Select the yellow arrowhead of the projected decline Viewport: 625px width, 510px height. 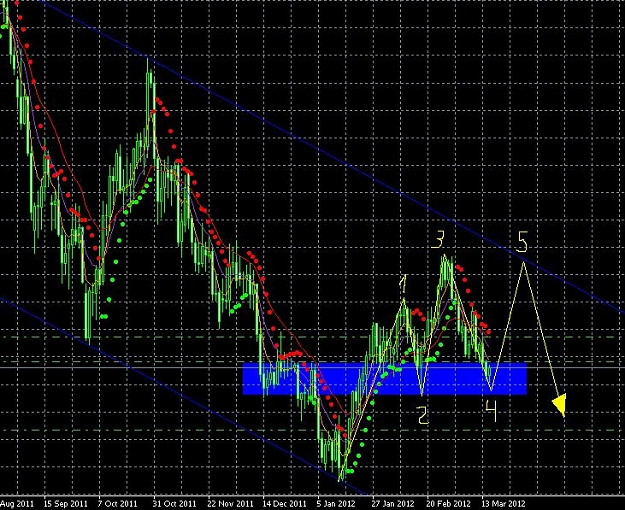560,405
